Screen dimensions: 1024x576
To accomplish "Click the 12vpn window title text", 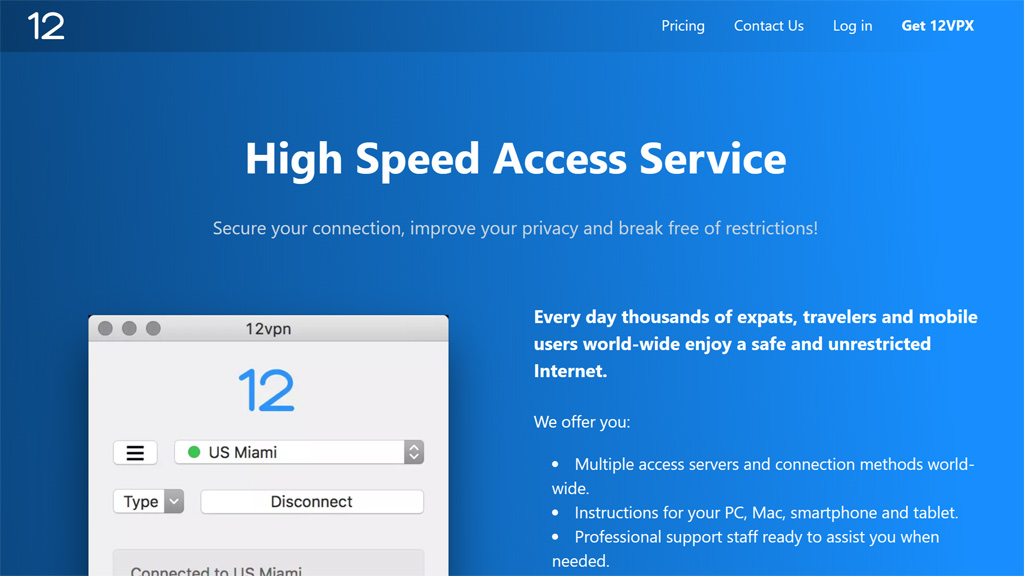I will click(x=268, y=328).
